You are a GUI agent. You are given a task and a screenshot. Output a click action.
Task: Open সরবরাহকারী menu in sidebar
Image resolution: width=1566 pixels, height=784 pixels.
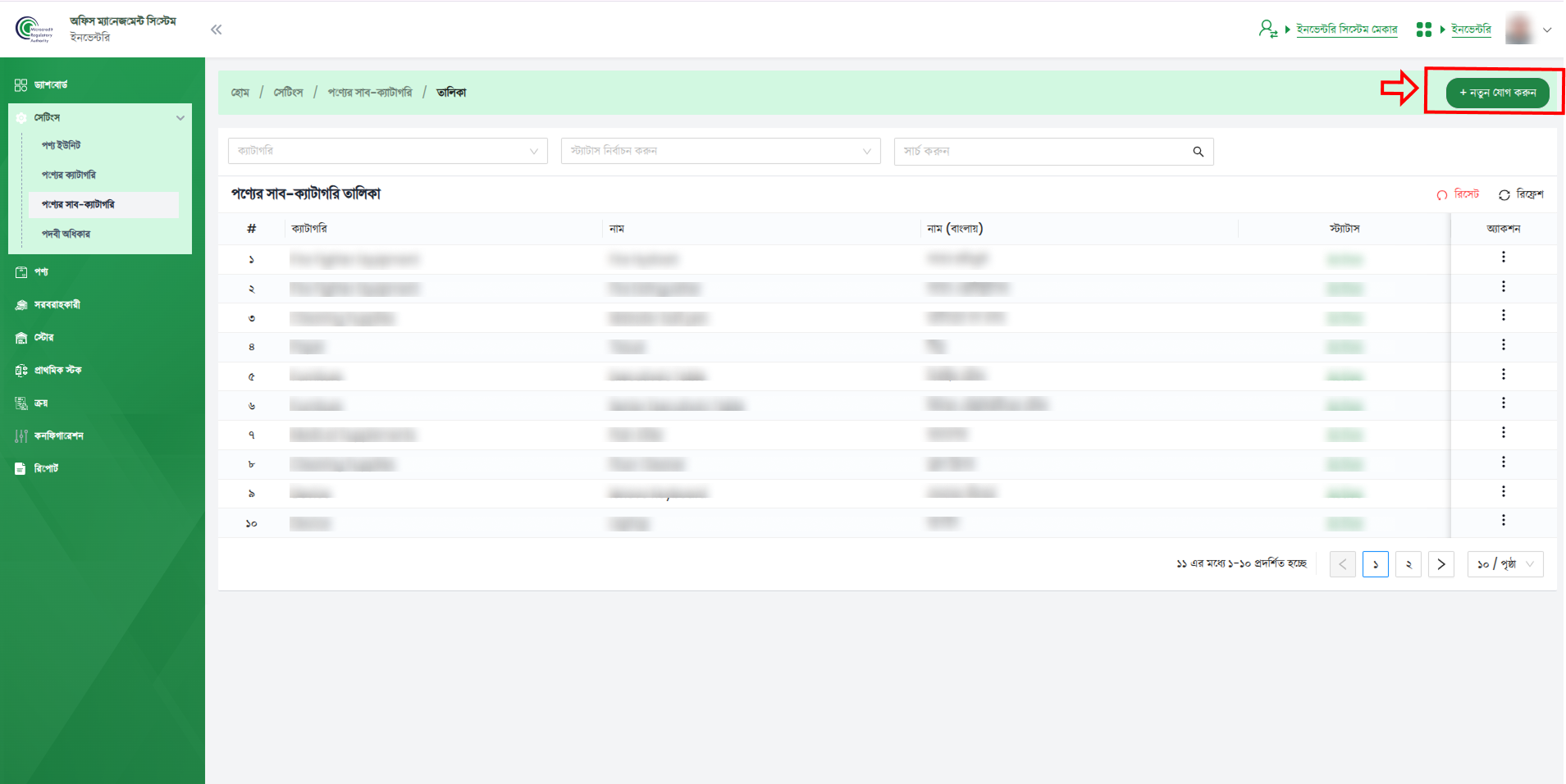tap(57, 304)
